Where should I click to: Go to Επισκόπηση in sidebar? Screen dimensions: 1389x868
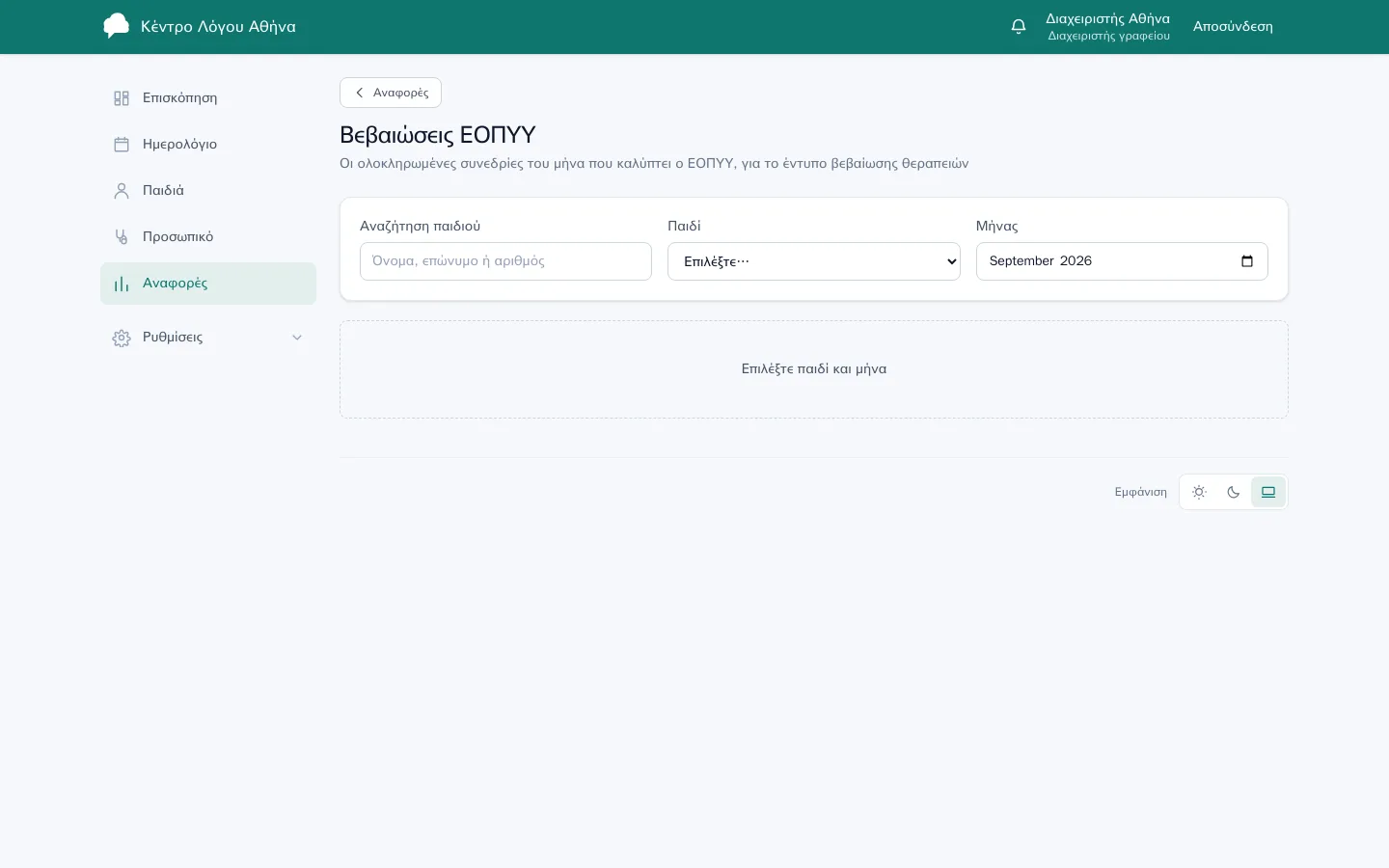click(x=208, y=98)
